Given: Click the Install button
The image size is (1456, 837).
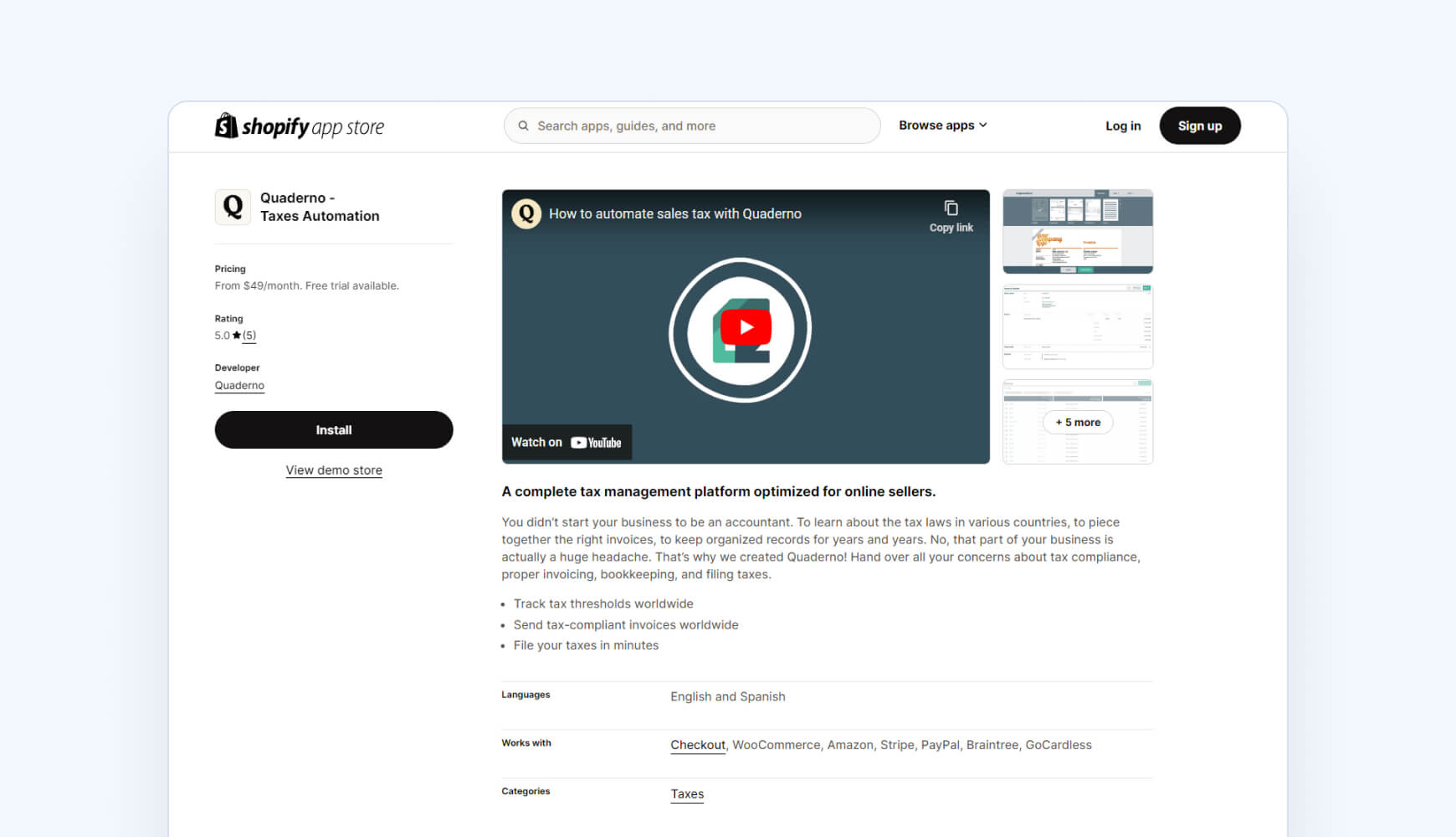Looking at the screenshot, I should (x=334, y=429).
